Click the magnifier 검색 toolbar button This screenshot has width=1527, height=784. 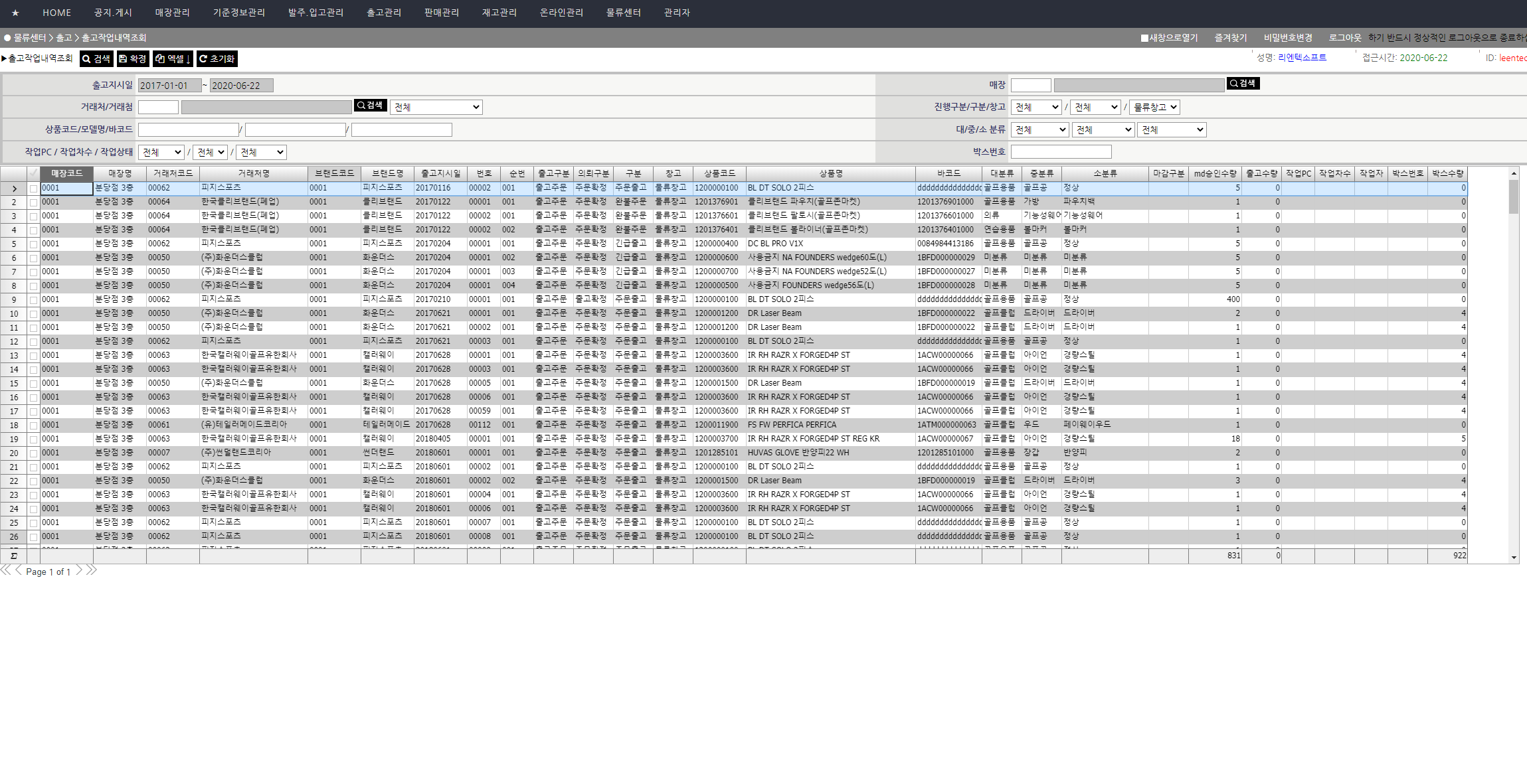pyautogui.click(x=96, y=59)
